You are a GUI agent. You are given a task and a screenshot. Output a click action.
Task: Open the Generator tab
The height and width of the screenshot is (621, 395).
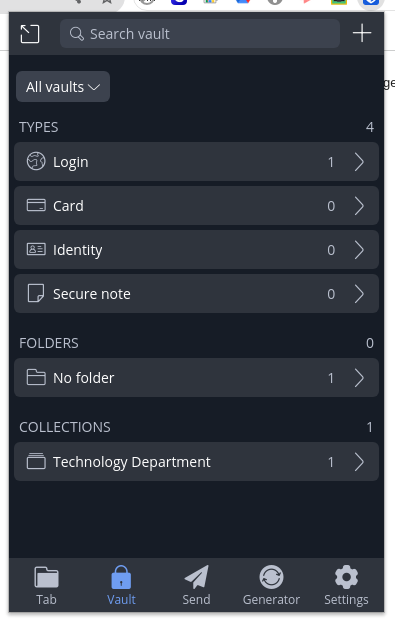pos(271,585)
